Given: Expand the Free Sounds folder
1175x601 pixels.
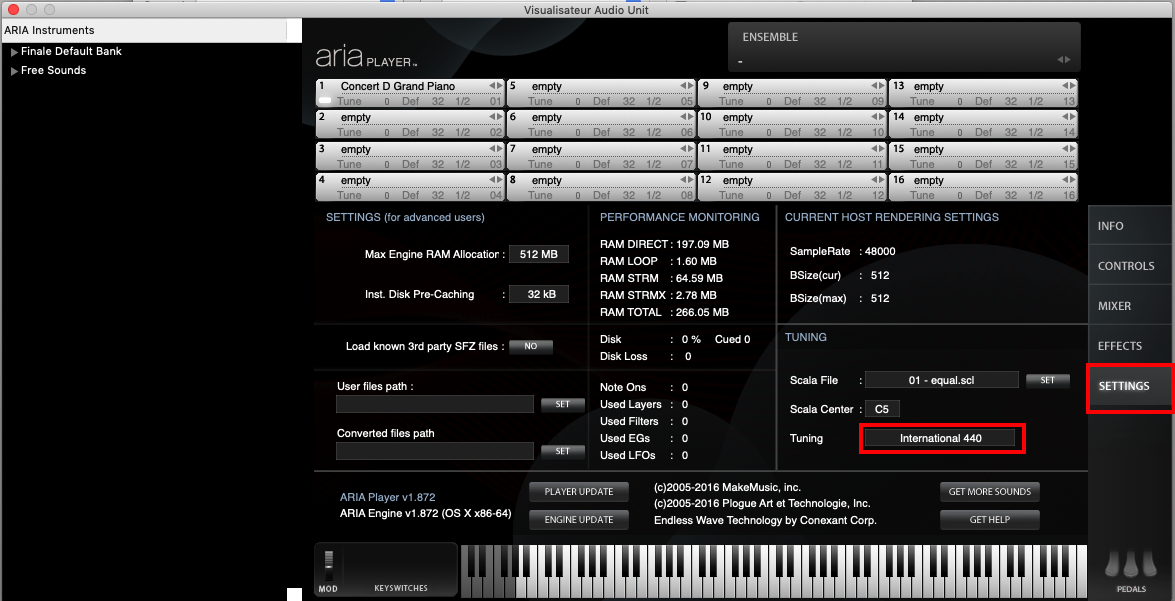Looking at the screenshot, I should pyautogui.click(x=14, y=71).
